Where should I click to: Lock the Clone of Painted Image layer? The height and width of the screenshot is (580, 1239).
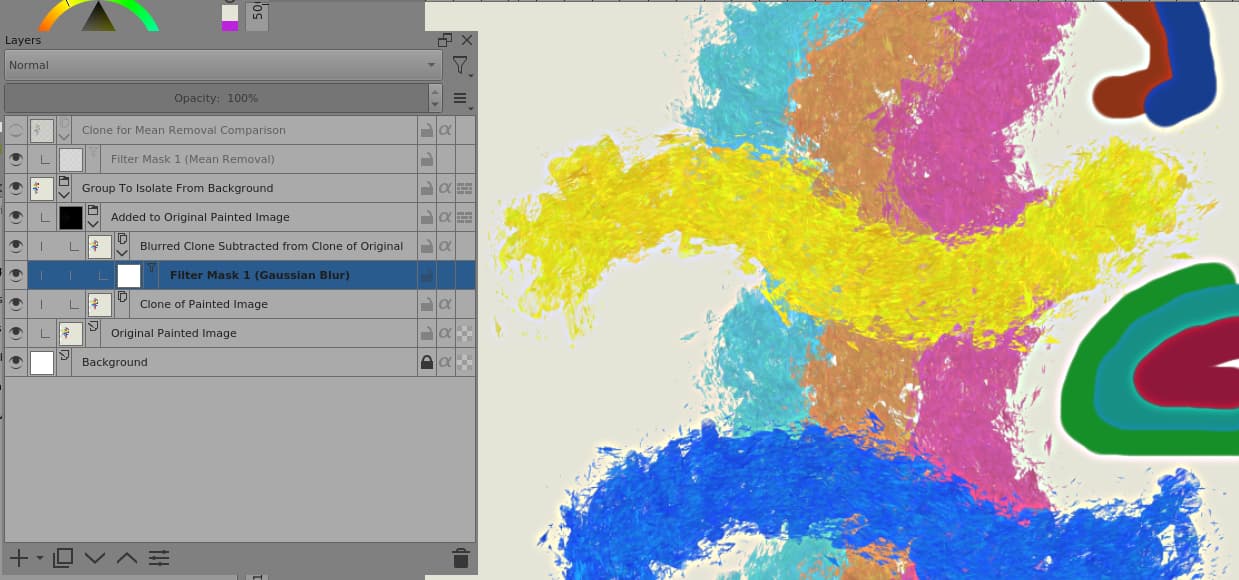pos(427,304)
